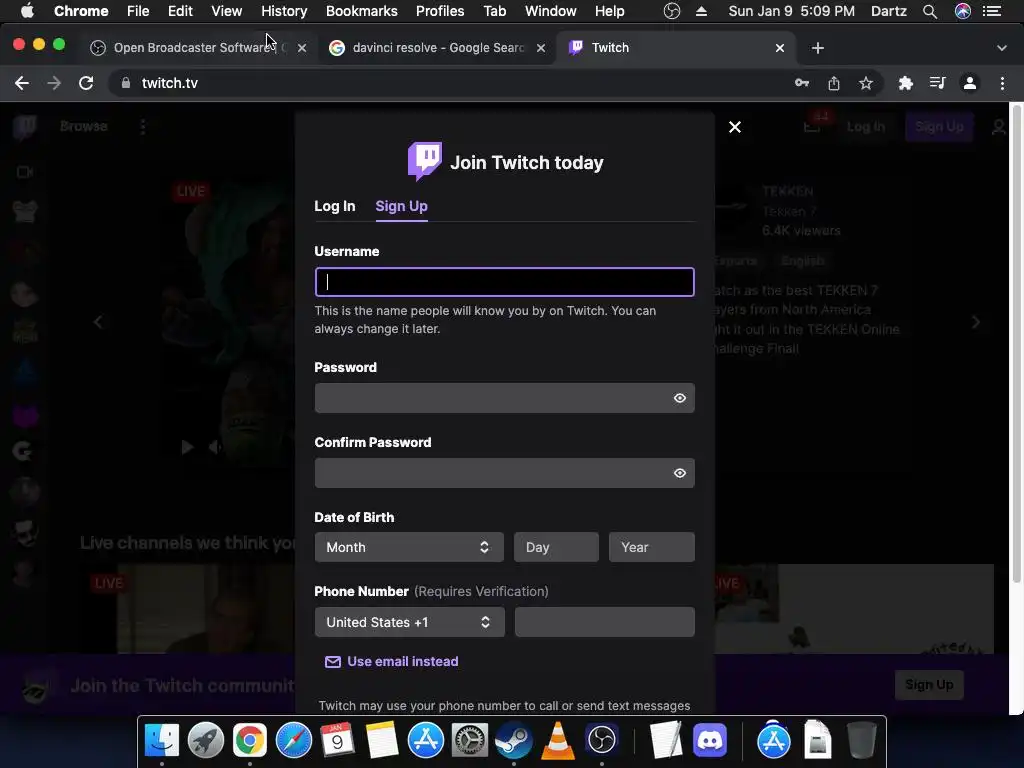Open the History menu
Screen dimensions: 1024x768
click(284, 11)
